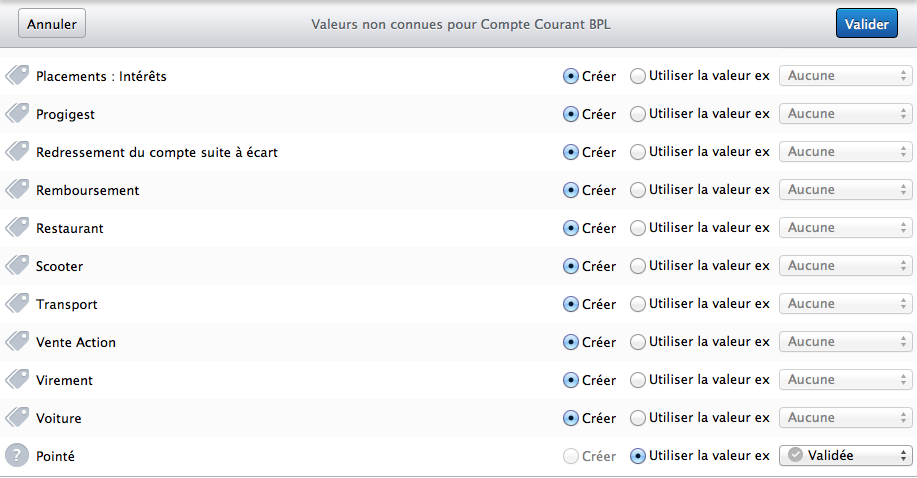
Task: Click the tag icon next to Virement
Action: click(x=17, y=380)
